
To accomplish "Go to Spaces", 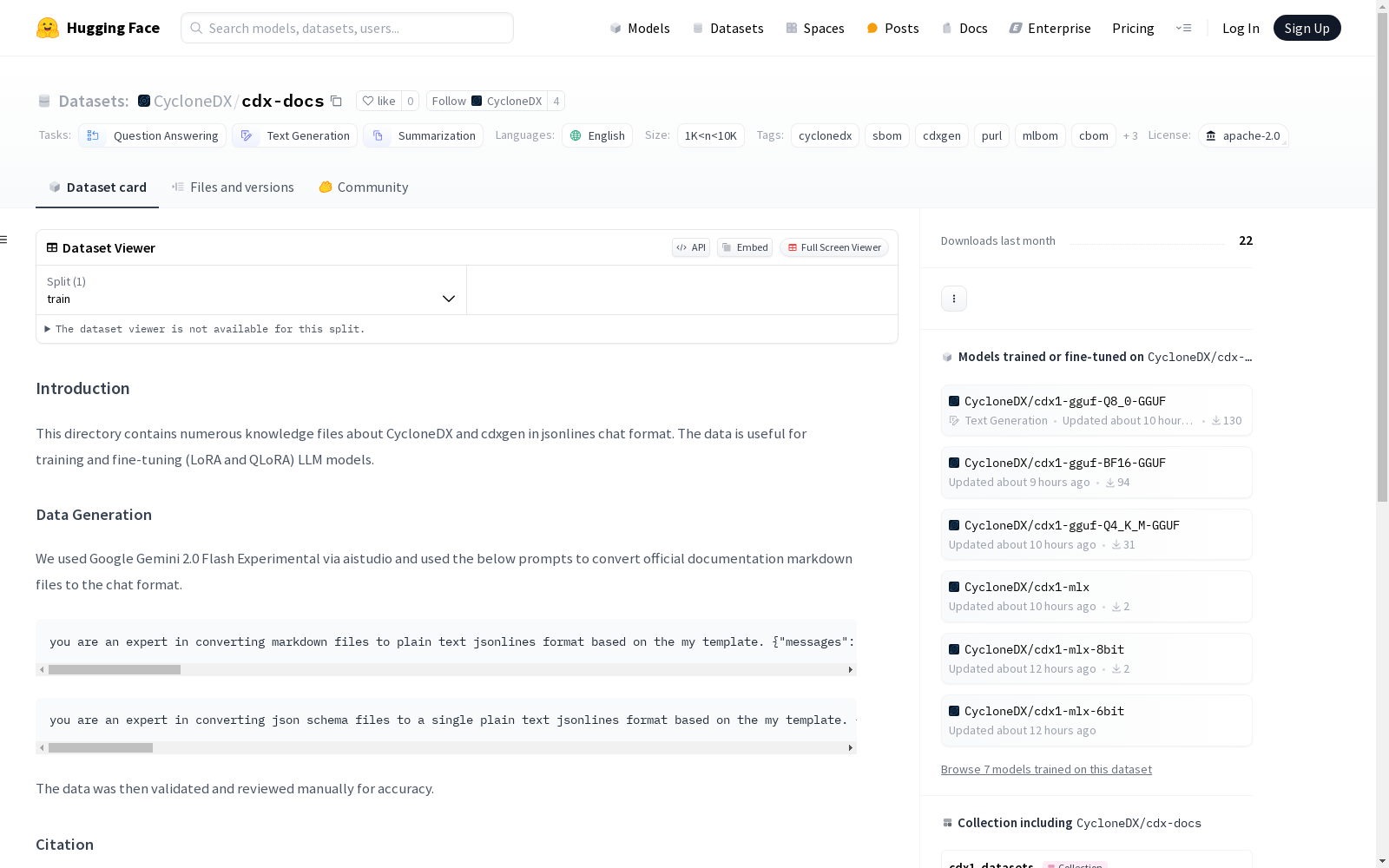I will tap(815, 28).
